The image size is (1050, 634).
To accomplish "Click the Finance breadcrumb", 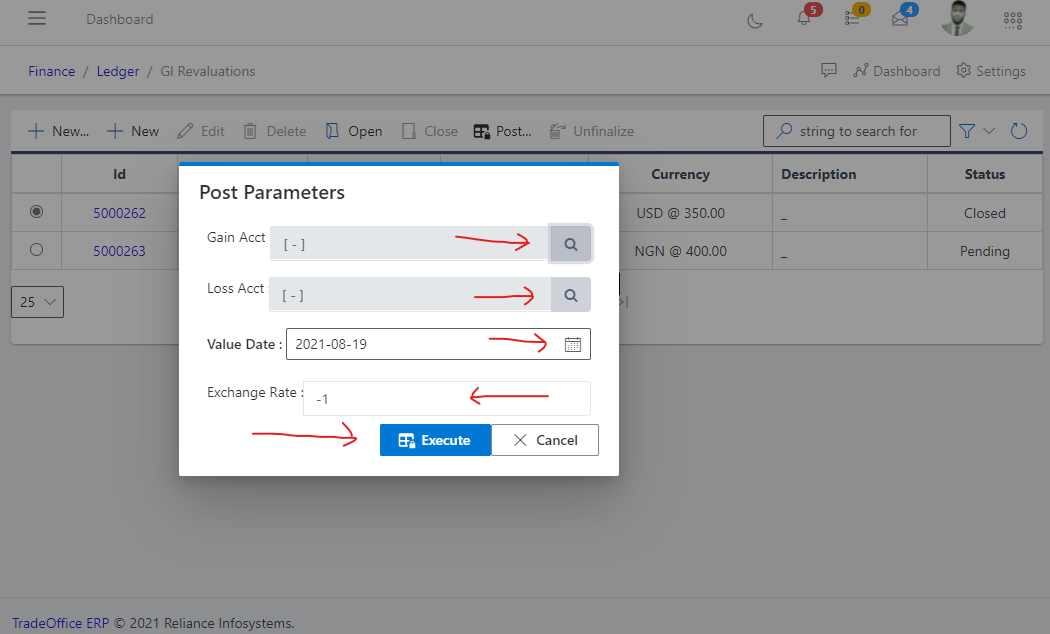I will [x=51, y=71].
